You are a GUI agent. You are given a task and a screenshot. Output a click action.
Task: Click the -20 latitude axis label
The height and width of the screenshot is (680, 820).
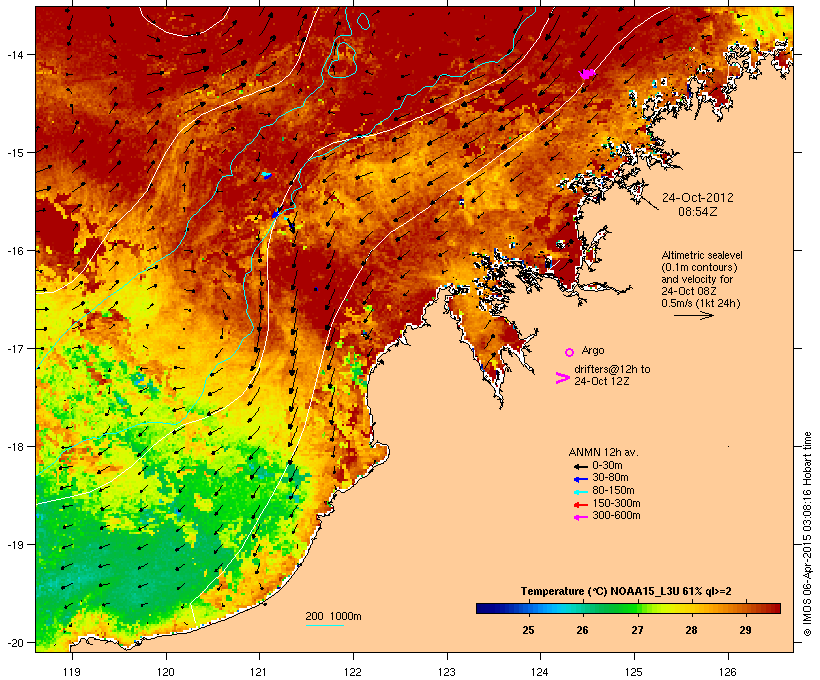click(15, 643)
